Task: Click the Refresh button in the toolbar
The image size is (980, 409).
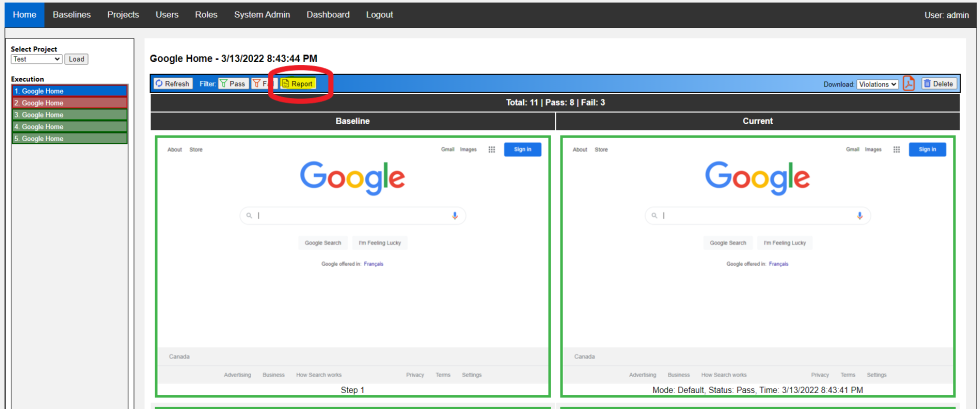Action: [x=173, y=84]
